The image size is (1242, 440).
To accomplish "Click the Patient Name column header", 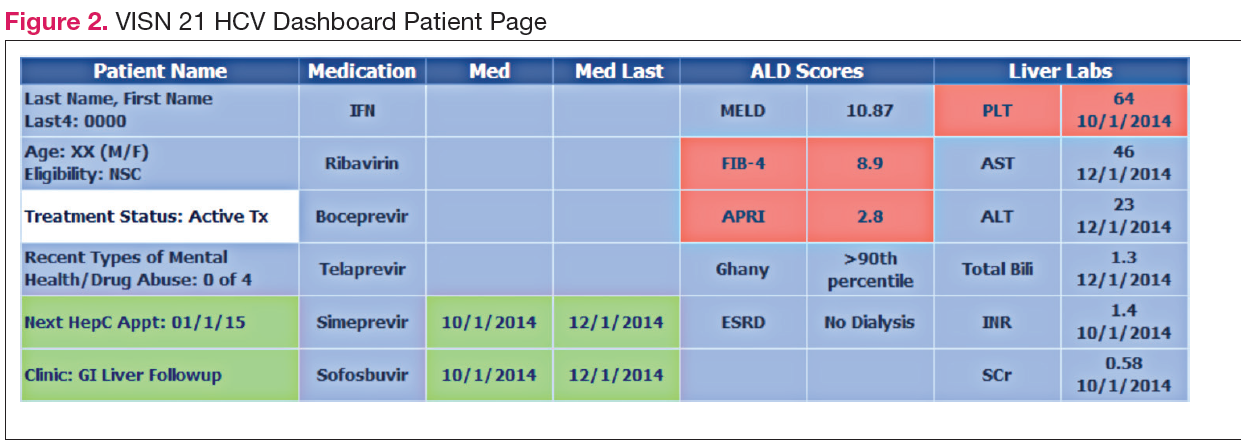I will (160, 71).
